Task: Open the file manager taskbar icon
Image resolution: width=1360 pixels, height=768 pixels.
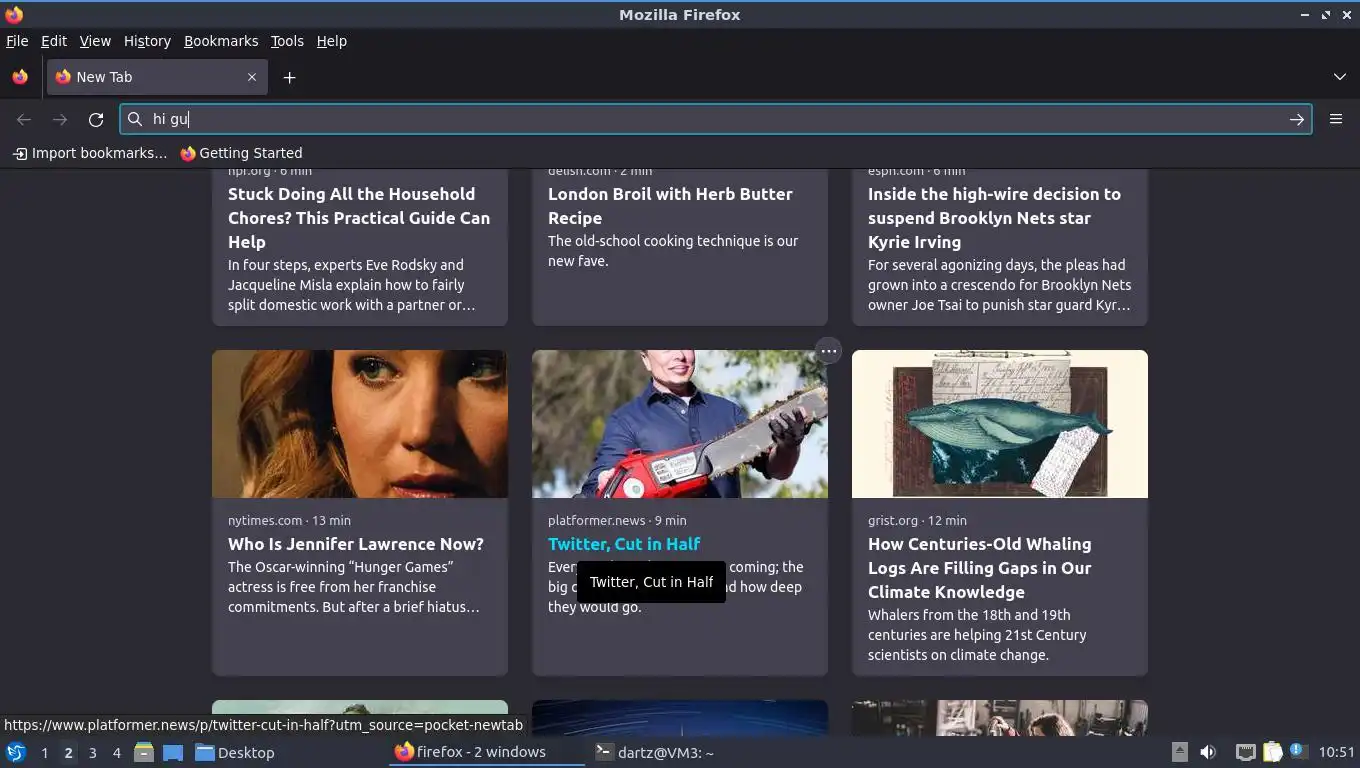Action: click(x=144, y=753)
